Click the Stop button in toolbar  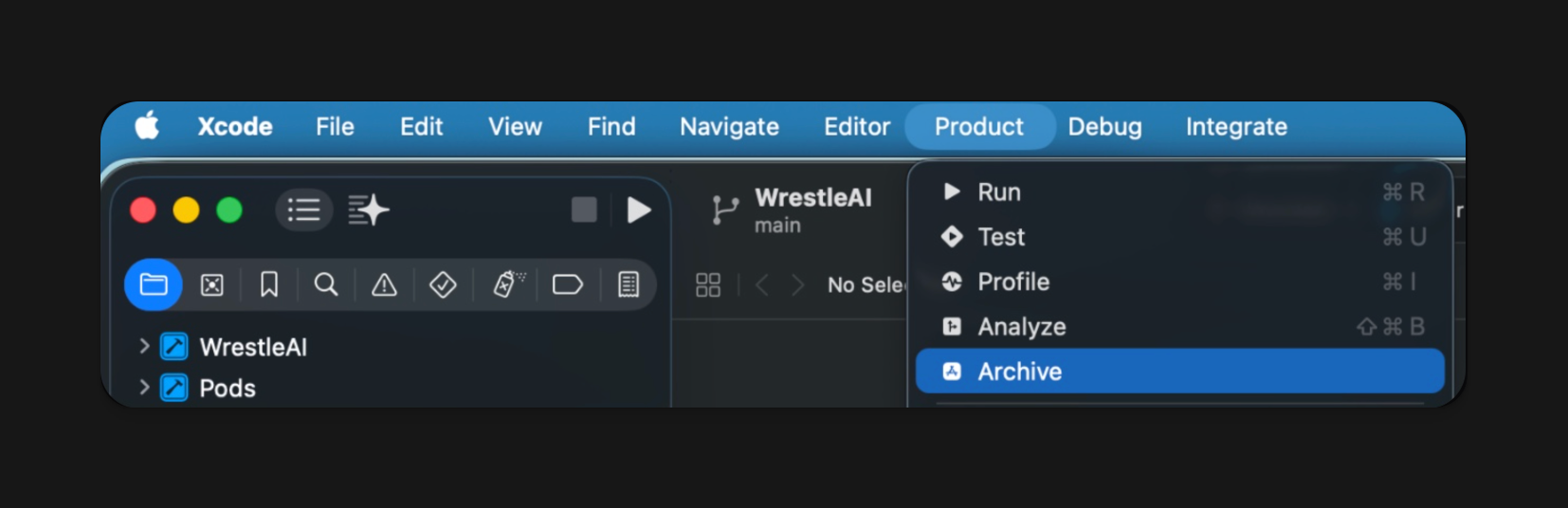click(584, 209)
